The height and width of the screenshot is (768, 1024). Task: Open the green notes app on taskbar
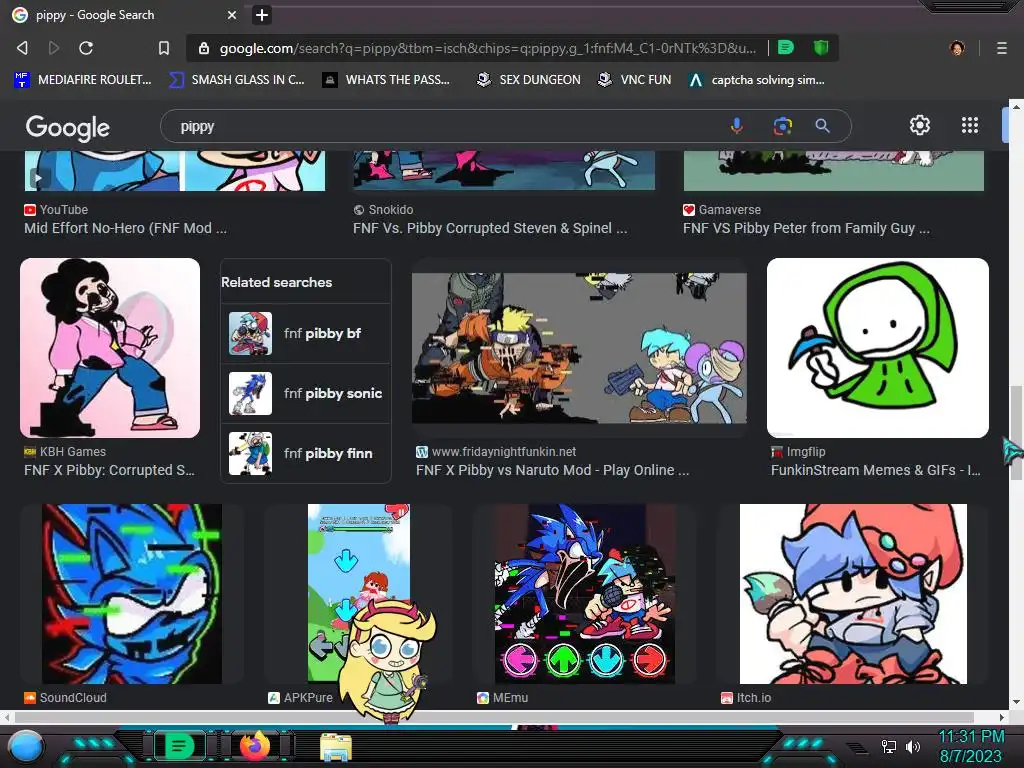[x=178, y=746]
